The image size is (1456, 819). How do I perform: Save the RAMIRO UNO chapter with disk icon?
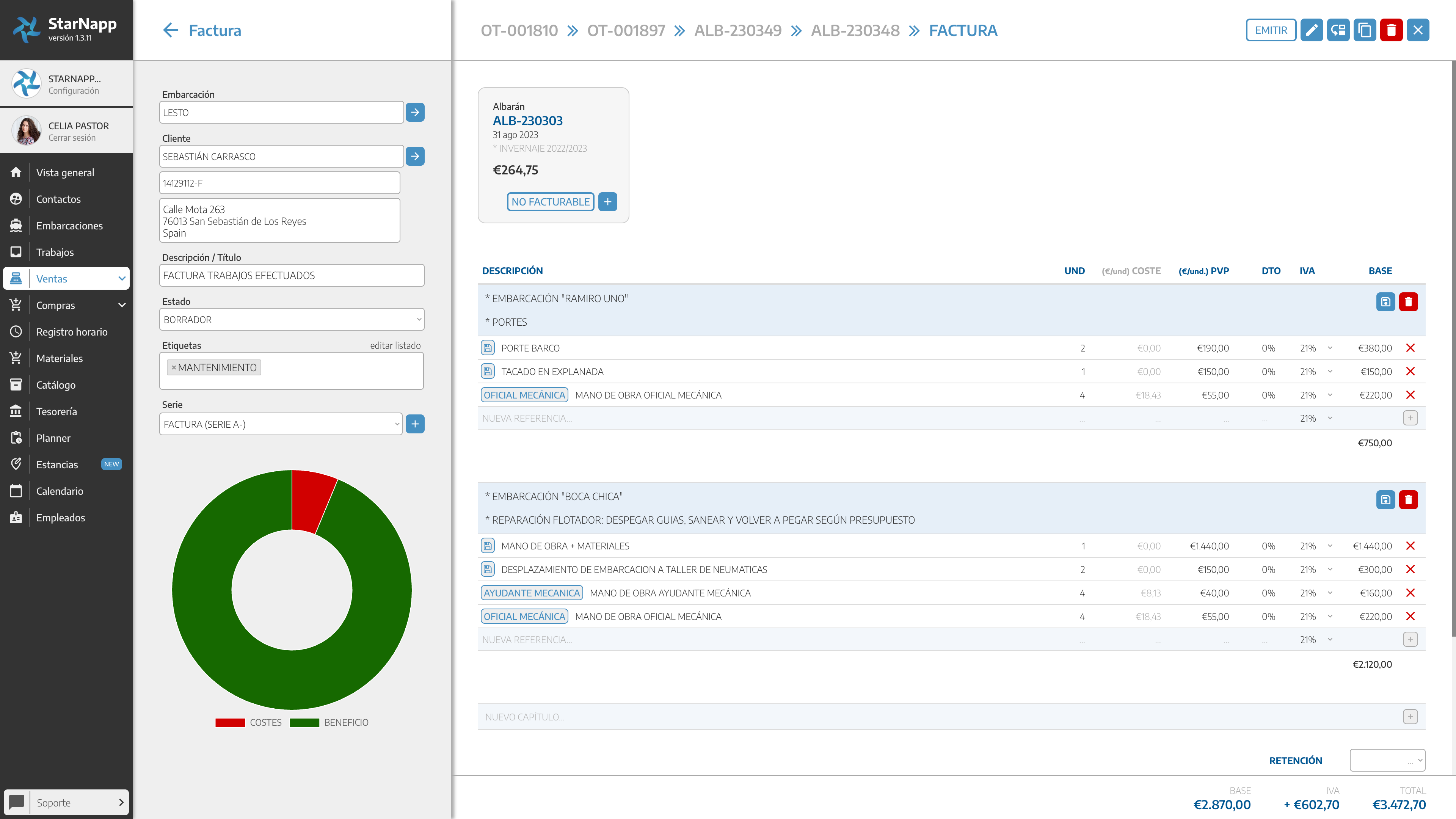point(1385,302)
